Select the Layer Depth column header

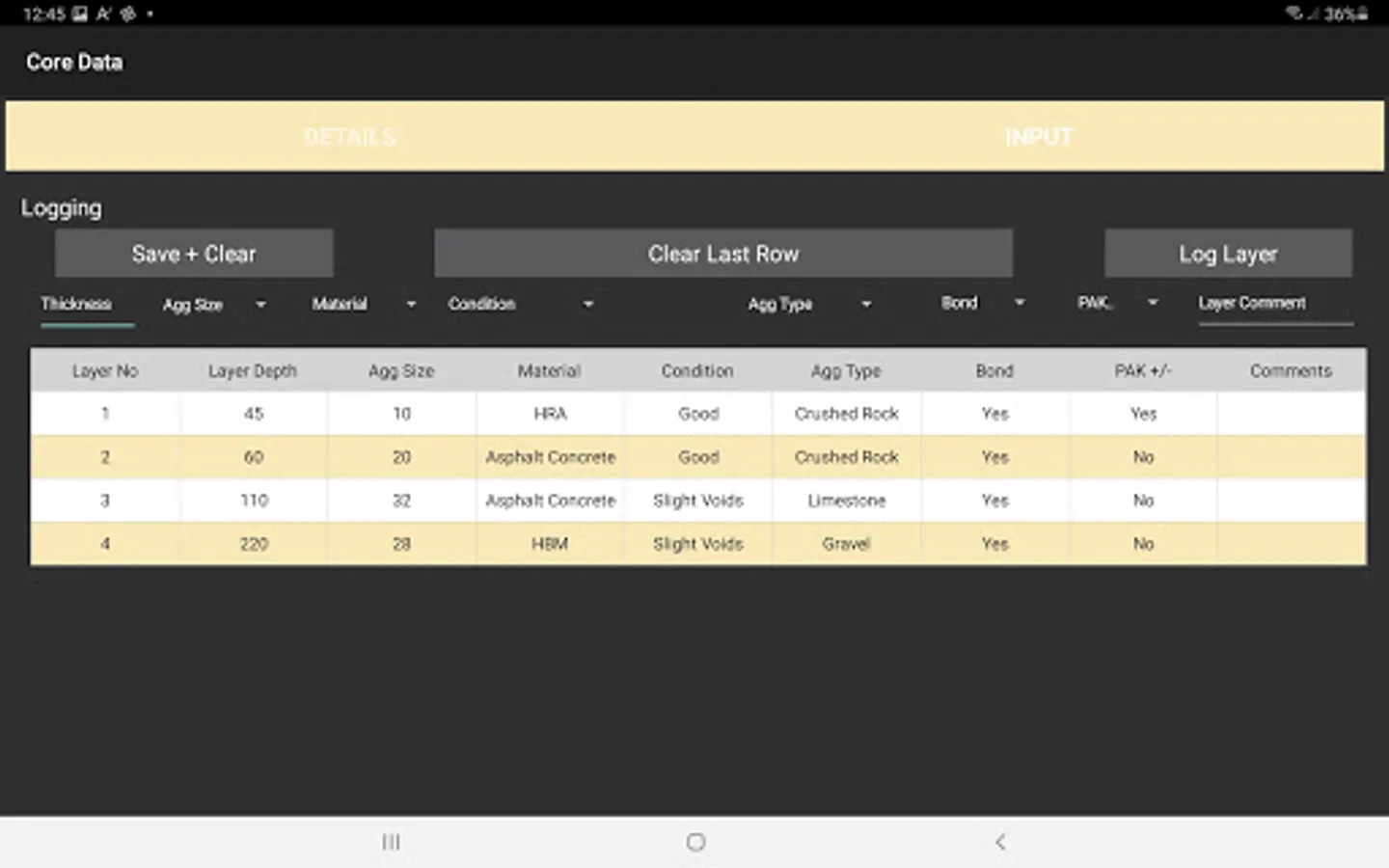(x=253, y=371)
